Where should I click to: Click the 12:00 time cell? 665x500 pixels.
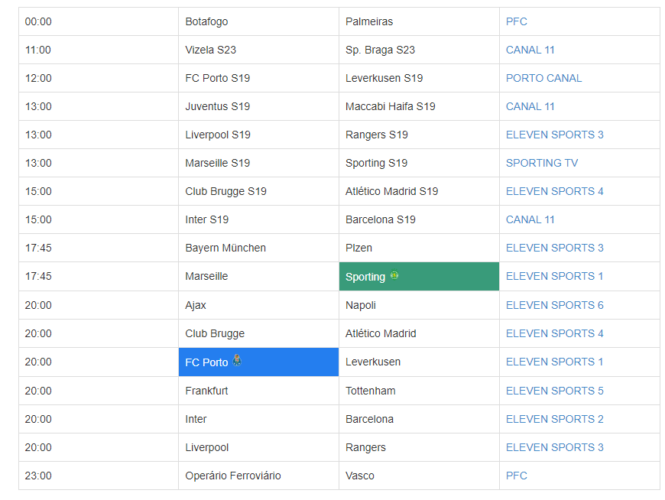pyautogui.click(x=98, y=78)
